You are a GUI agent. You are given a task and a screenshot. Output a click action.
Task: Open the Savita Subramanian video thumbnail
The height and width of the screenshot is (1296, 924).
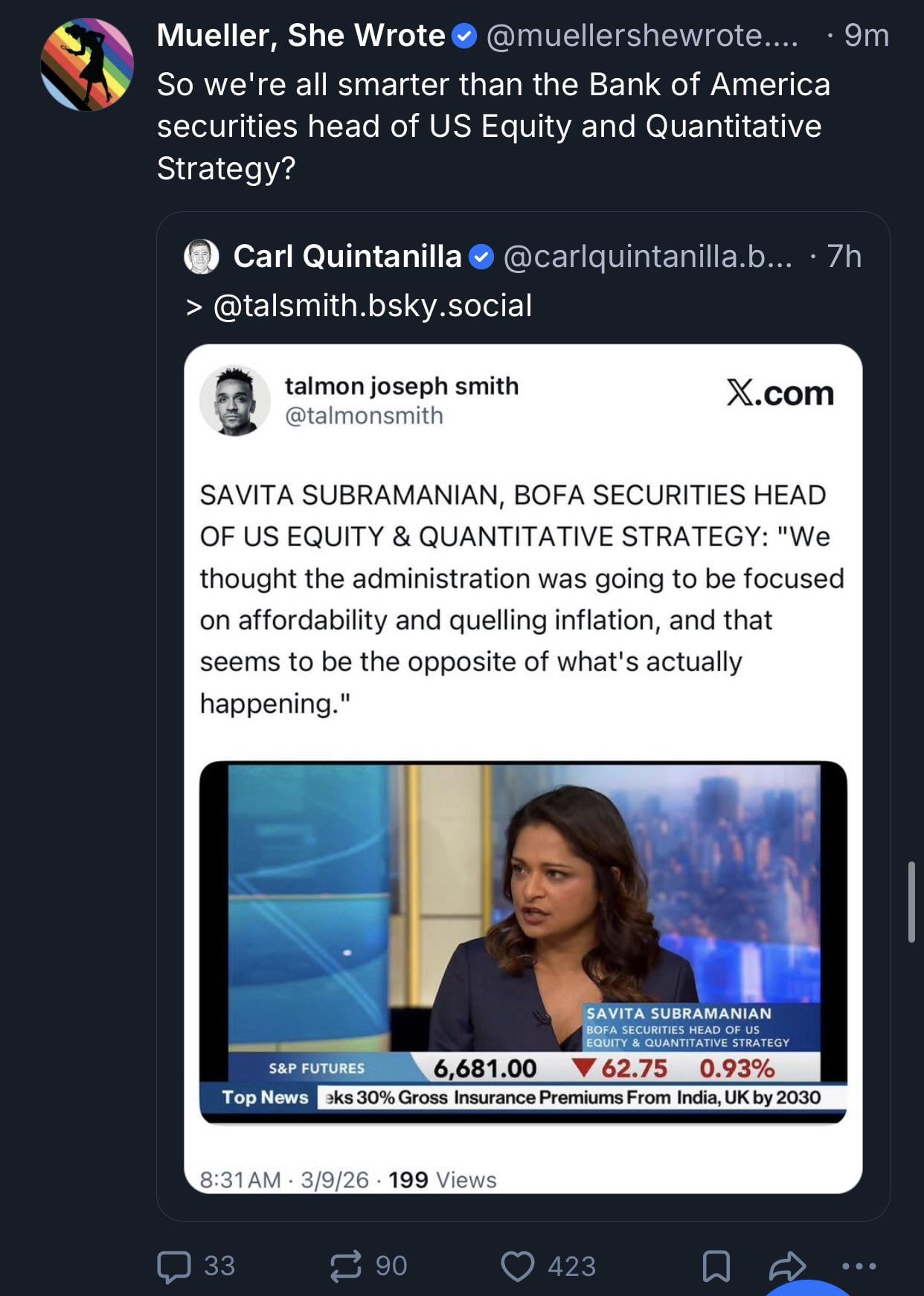pyautogui.click(x=523, y=942)
